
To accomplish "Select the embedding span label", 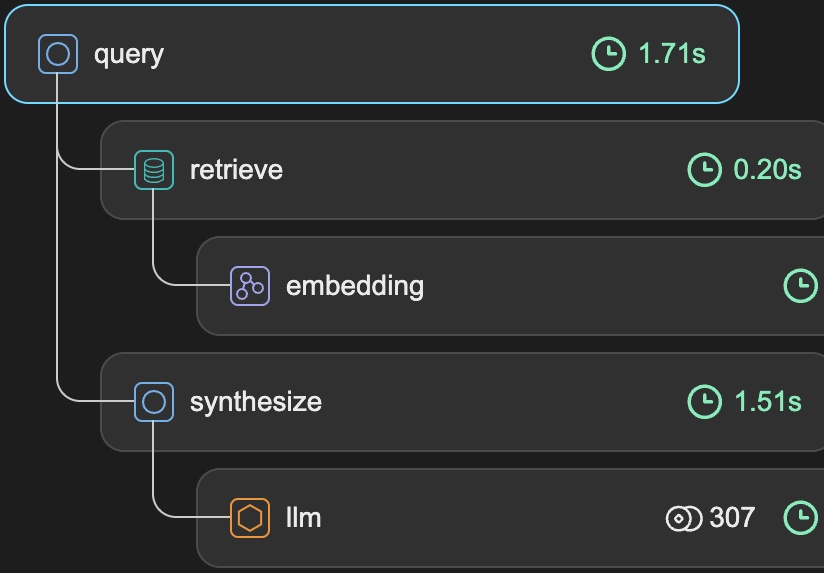I will click(355, 286).
